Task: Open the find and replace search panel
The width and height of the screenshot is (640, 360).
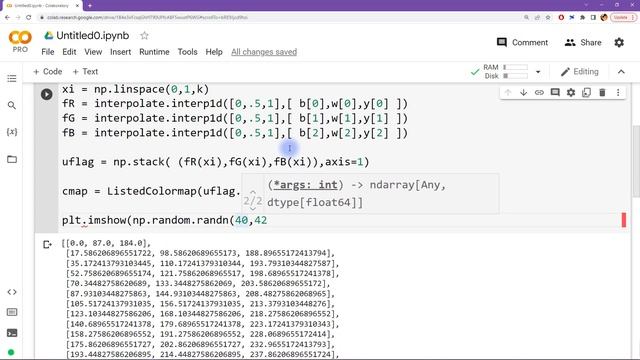Action: [x=12, y=105]
